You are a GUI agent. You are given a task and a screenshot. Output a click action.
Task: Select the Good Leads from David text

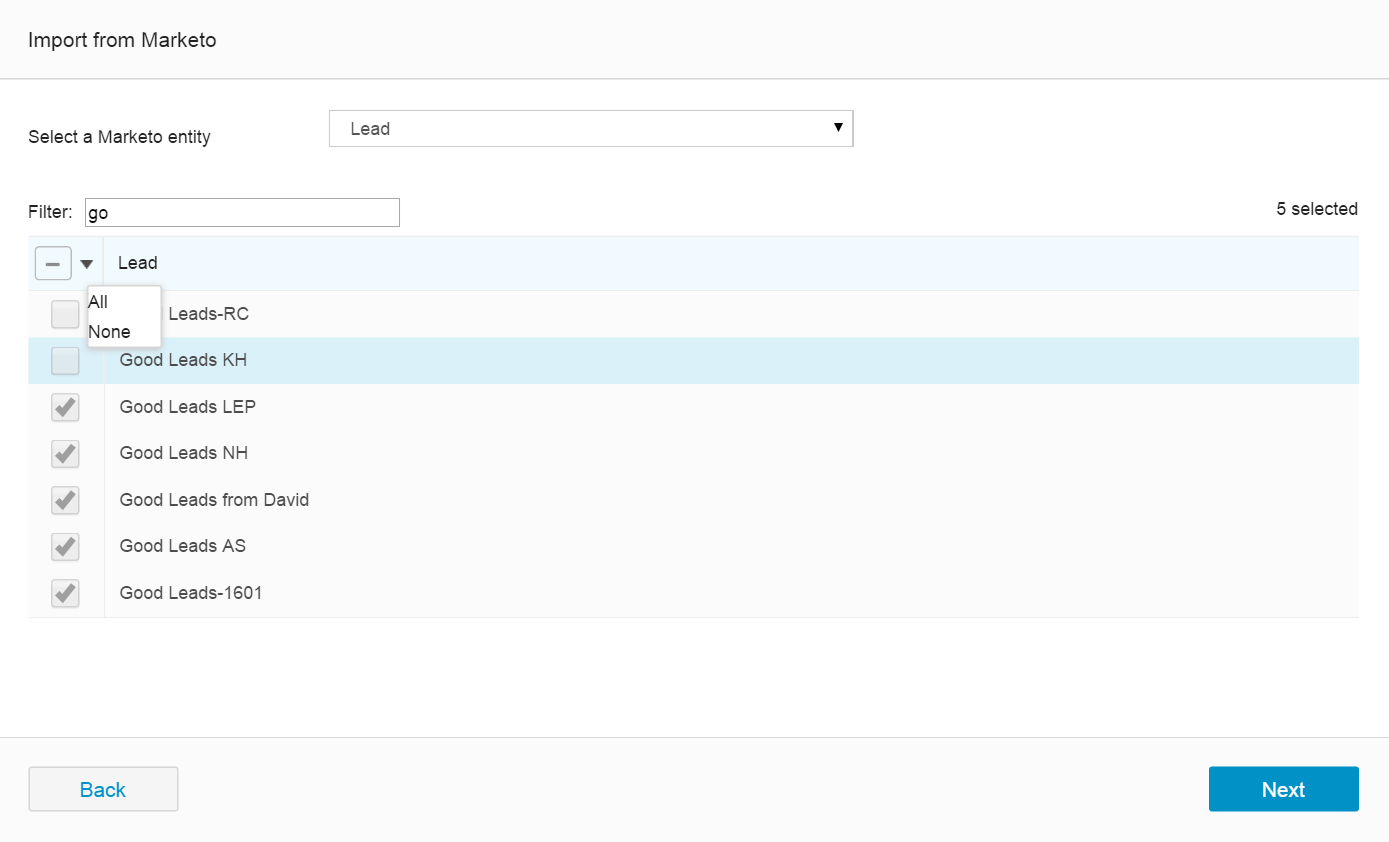click(x=214, y=500)
